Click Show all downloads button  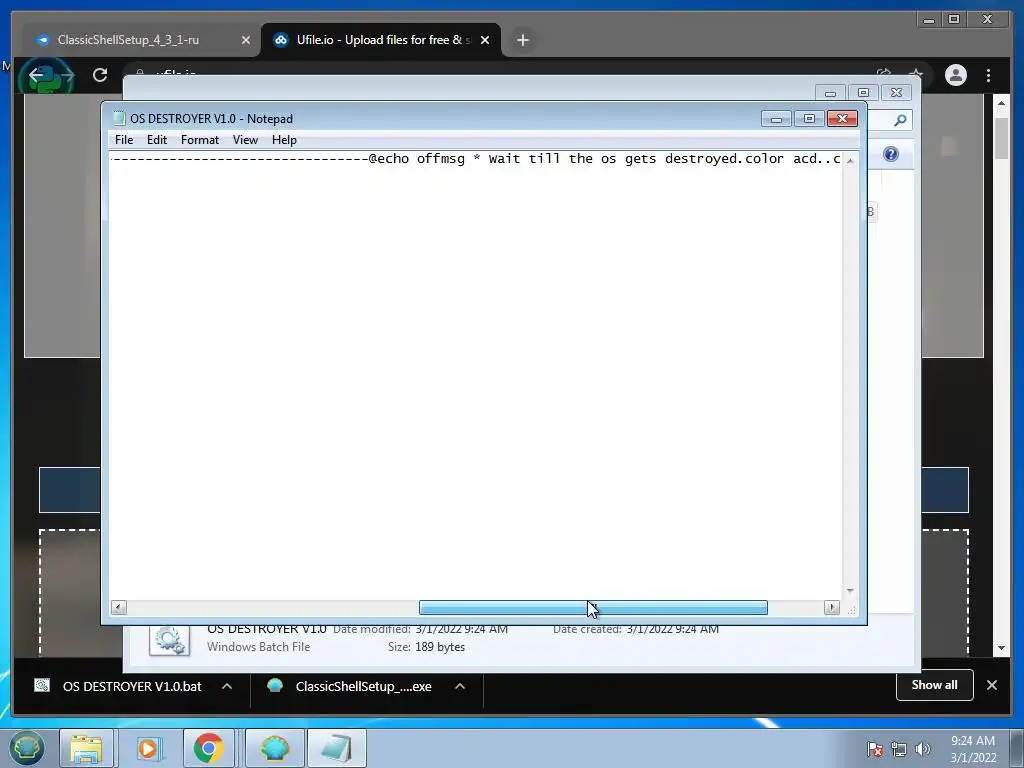click(x=935, y=685)
